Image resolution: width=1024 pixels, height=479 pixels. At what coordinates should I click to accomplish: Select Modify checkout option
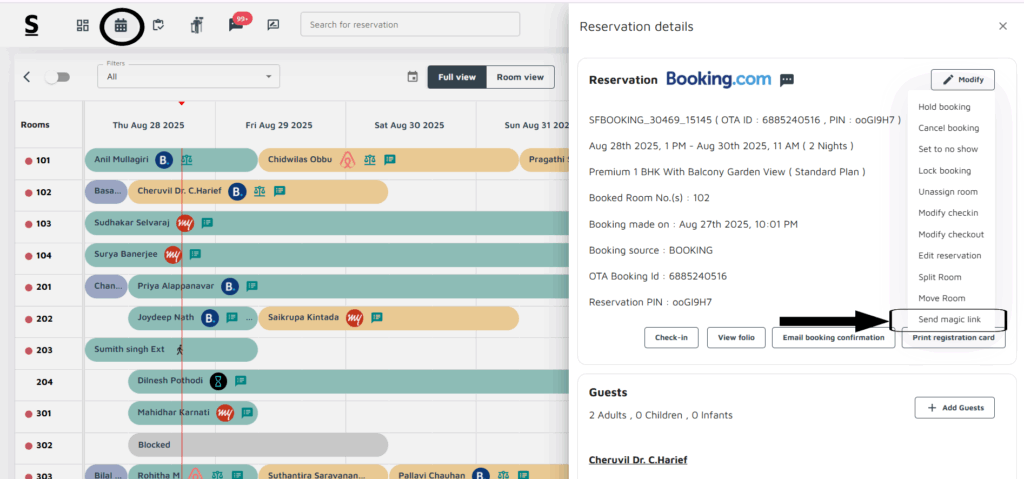pos(951,235)
